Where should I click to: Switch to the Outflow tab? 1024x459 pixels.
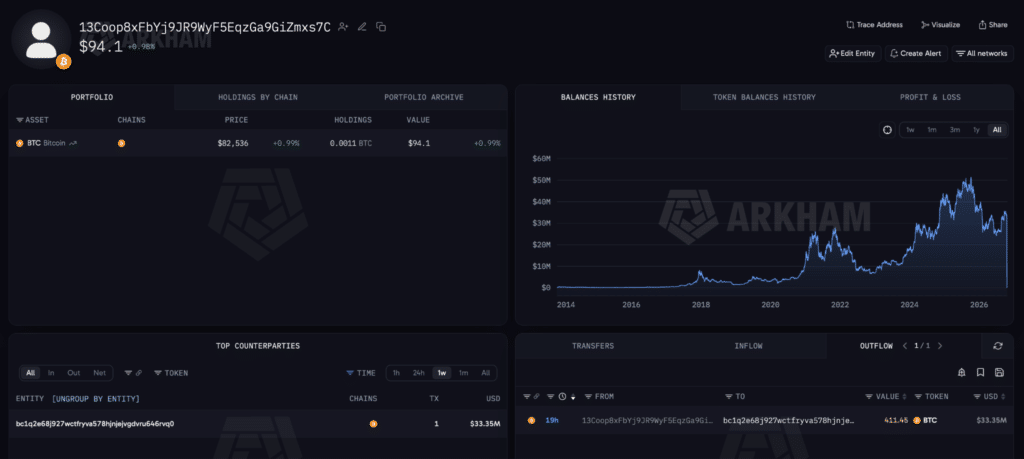(x=876, y=346)
